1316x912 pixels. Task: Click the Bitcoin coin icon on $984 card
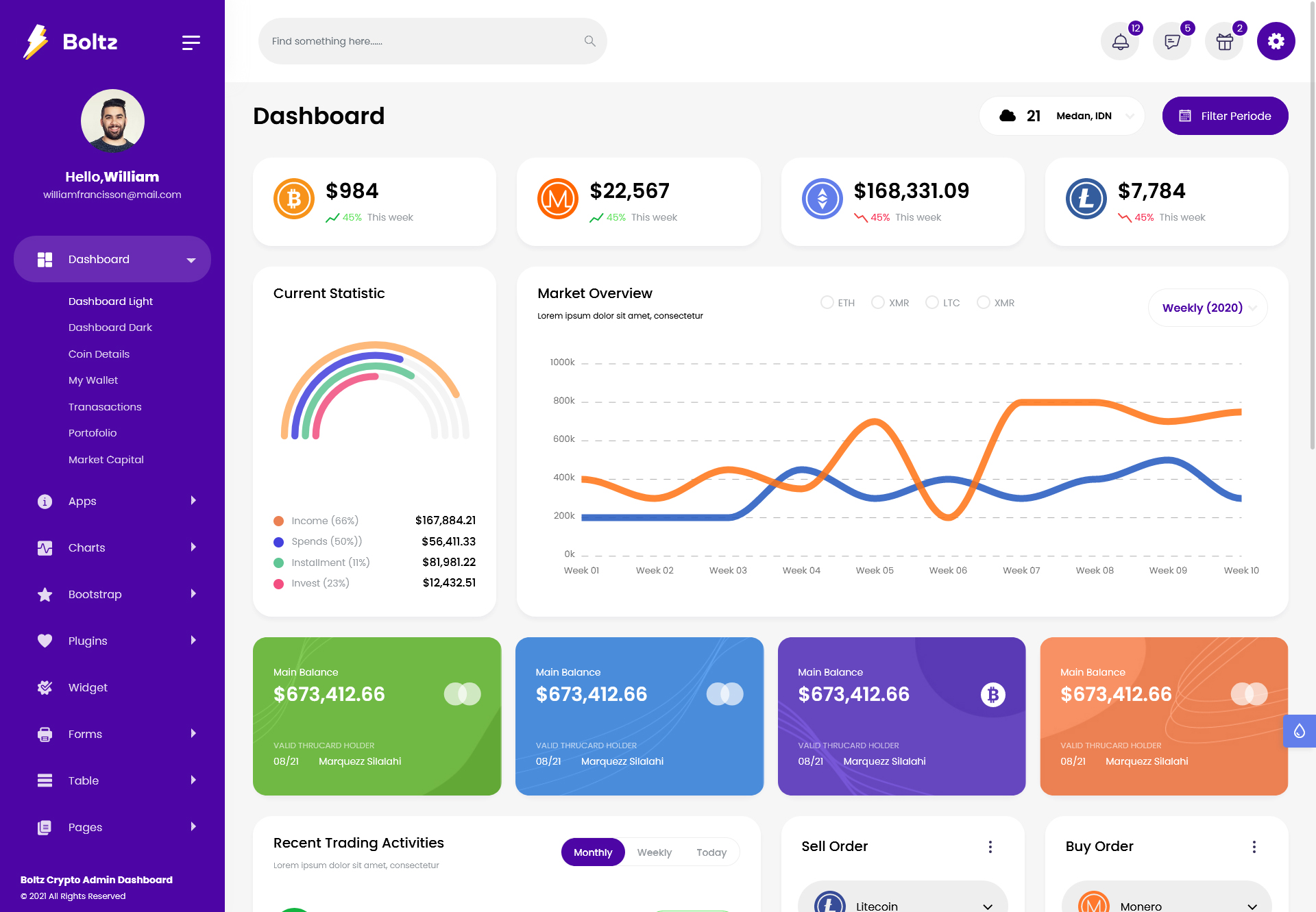(294, 199)
